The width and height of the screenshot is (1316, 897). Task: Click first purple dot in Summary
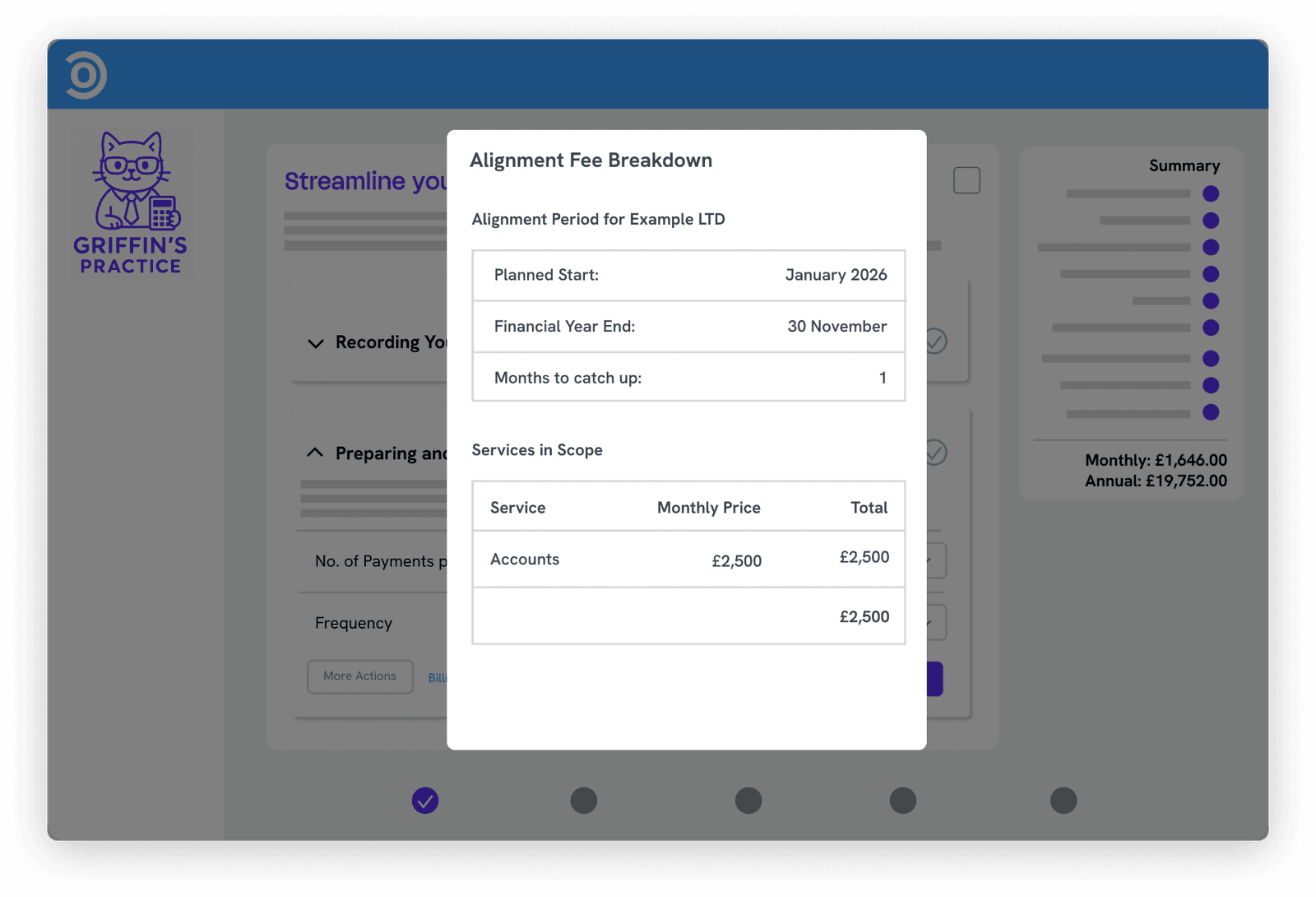[x=1211, y=193]
